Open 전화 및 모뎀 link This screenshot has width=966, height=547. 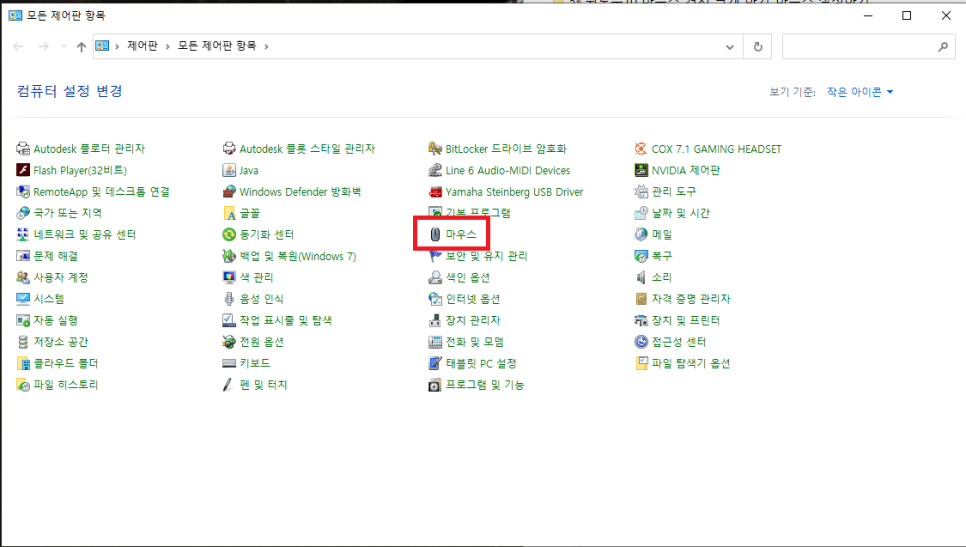[475, 342]
